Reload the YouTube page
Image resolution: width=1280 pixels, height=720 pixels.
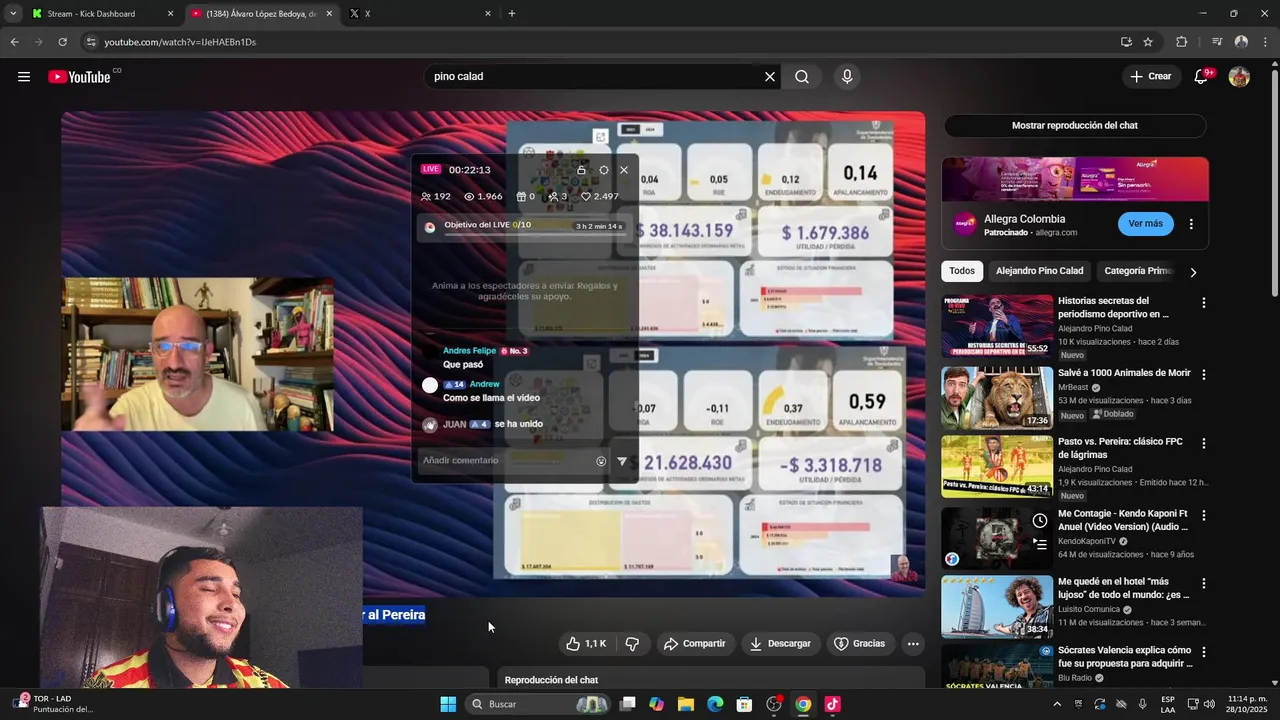pyautogui.click(x=62, y=42)
